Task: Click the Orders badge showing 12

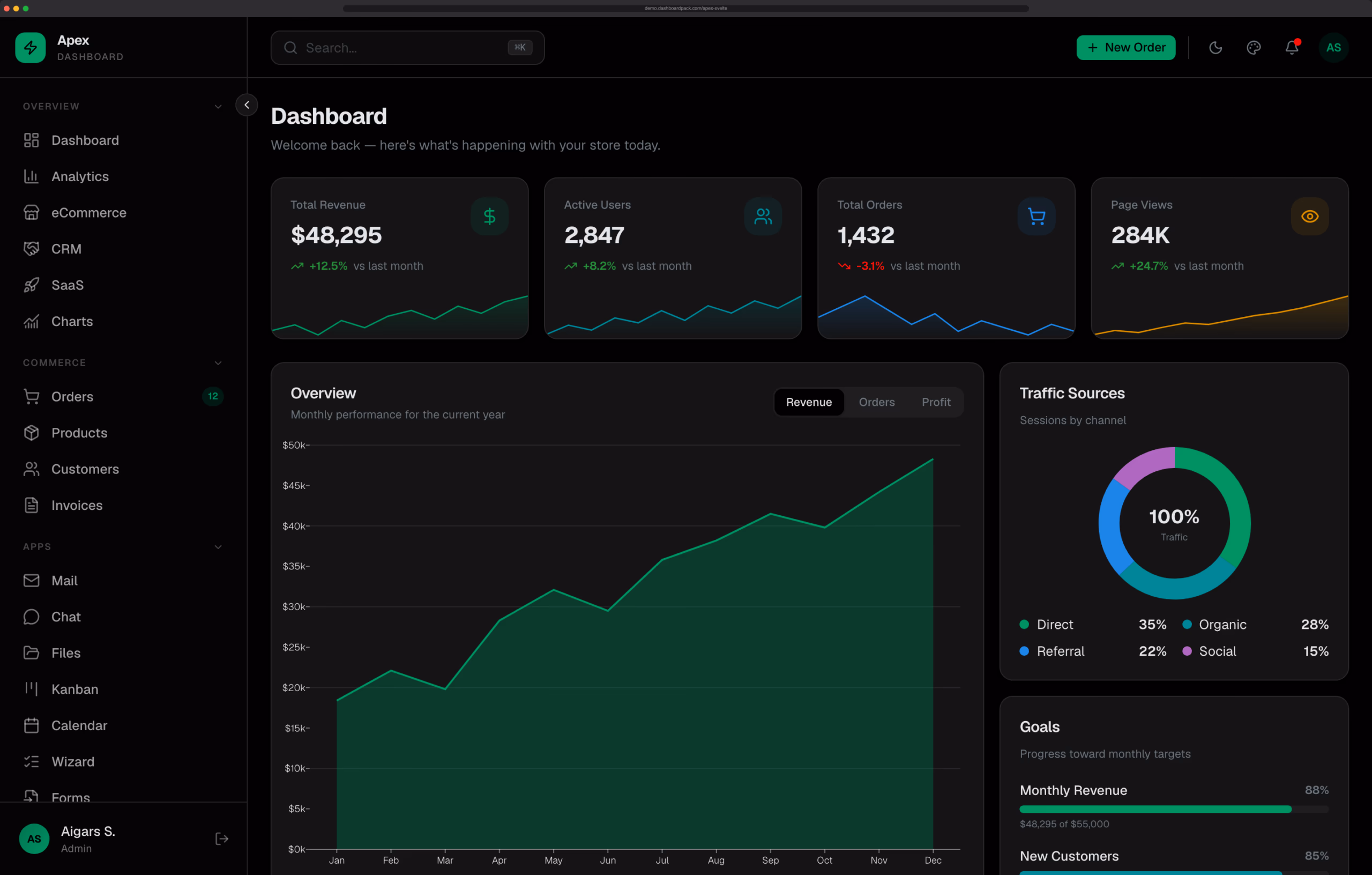Action: (213, 396)
